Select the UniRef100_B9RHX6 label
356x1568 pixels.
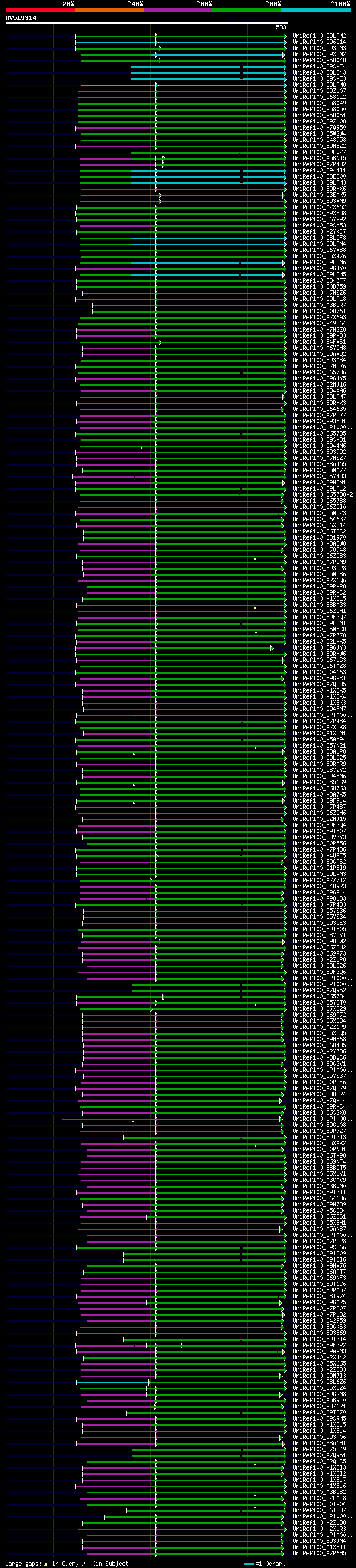click(319, 189)
